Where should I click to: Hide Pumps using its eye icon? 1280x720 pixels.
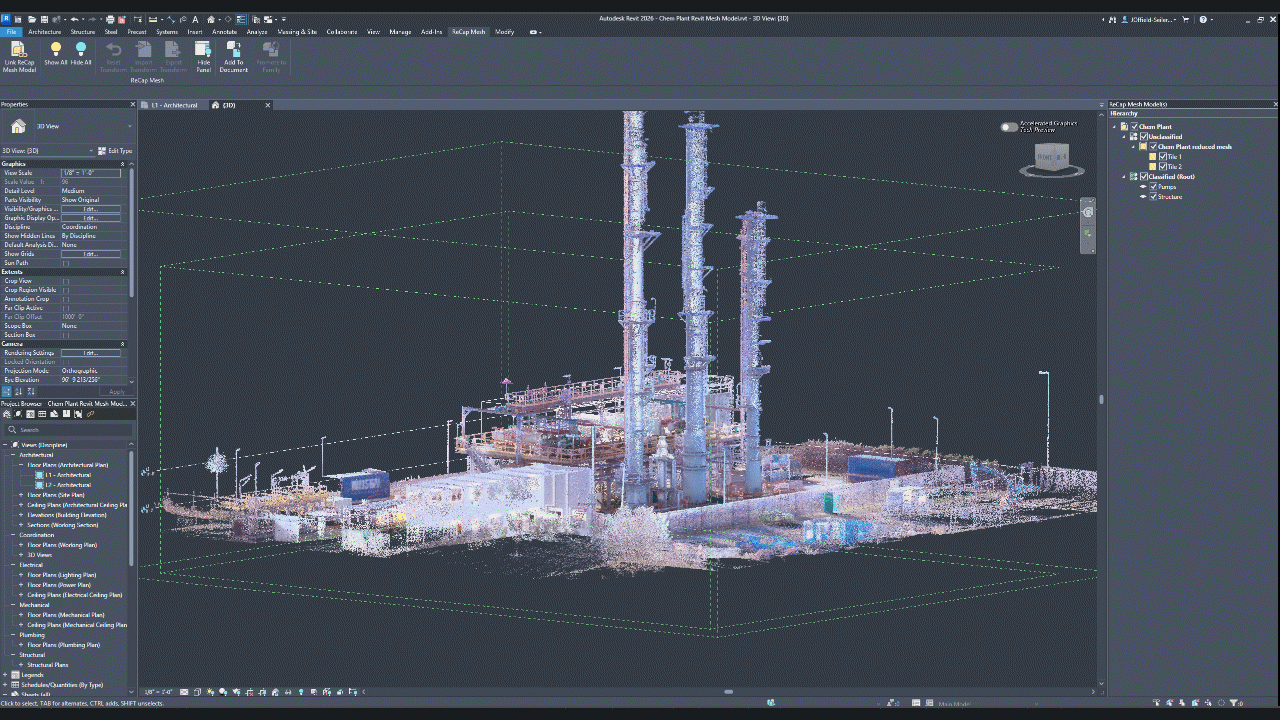pyautogui.click(x=1144, y=187)
